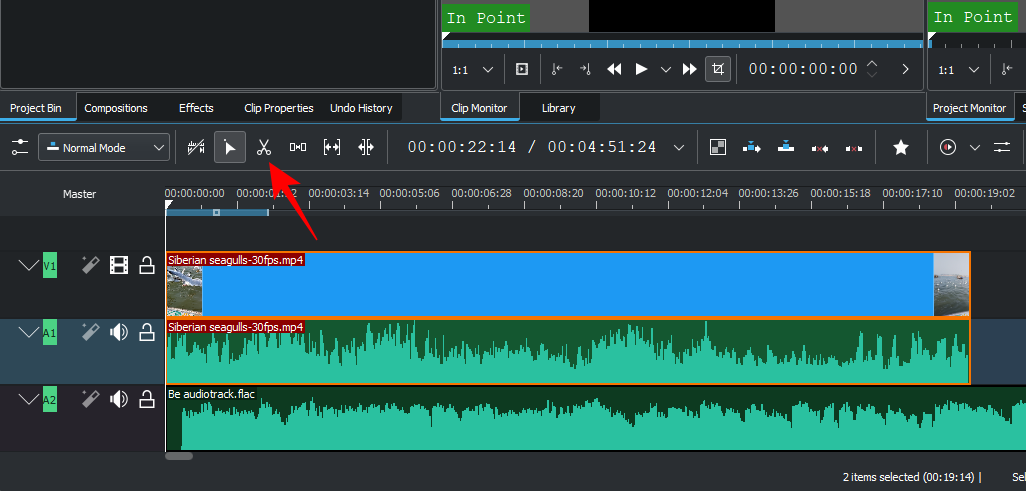Open the Library tab

(x=558, y=108)
